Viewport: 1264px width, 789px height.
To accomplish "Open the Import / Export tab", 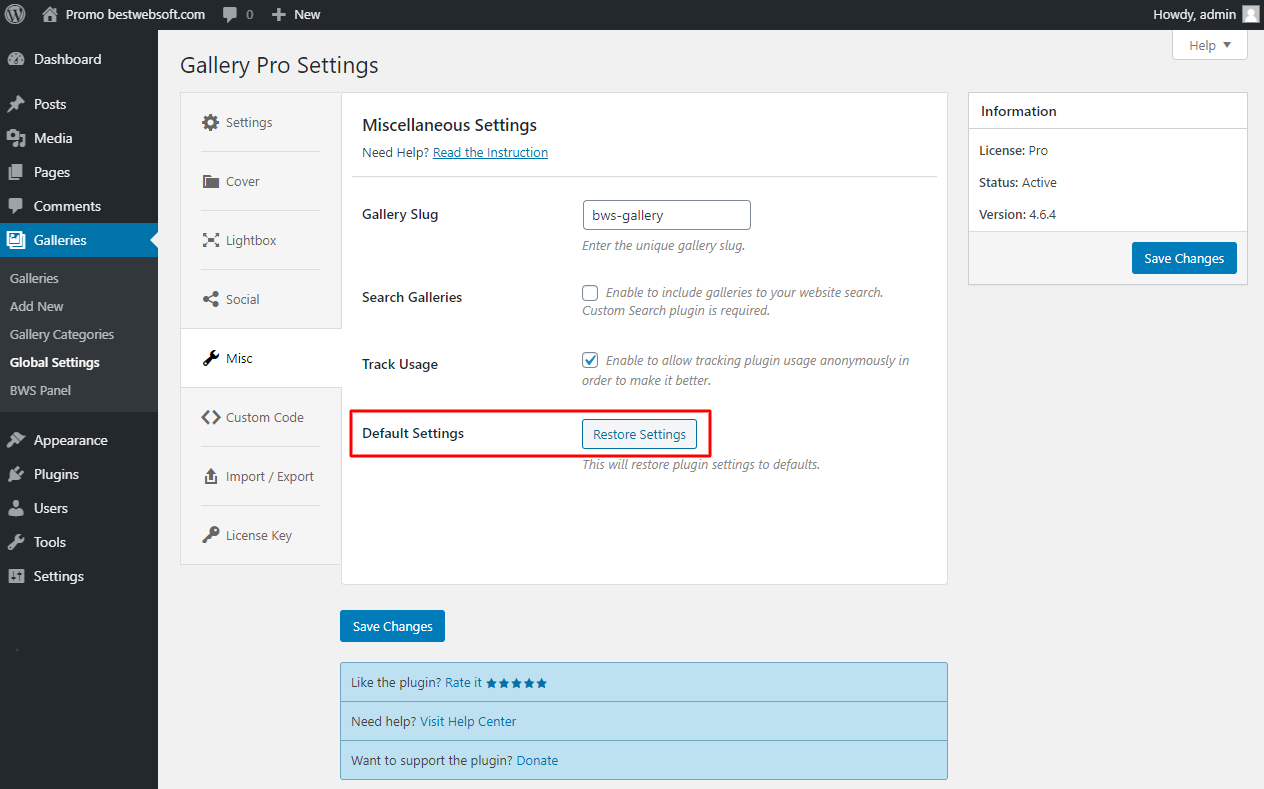I will (x=260, y=476).
